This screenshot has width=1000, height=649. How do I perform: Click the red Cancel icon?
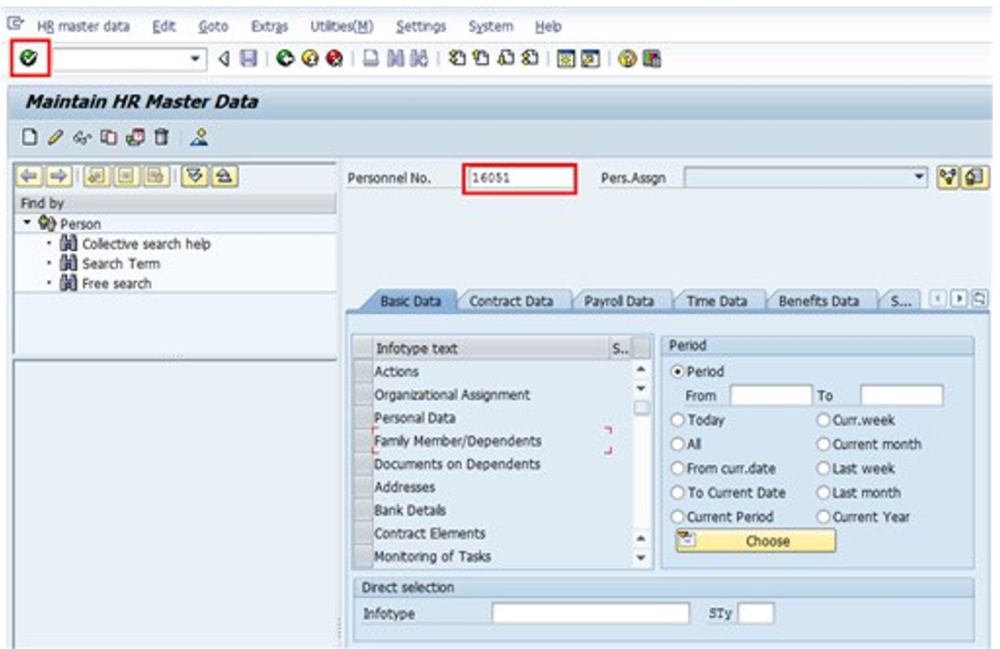334,59
